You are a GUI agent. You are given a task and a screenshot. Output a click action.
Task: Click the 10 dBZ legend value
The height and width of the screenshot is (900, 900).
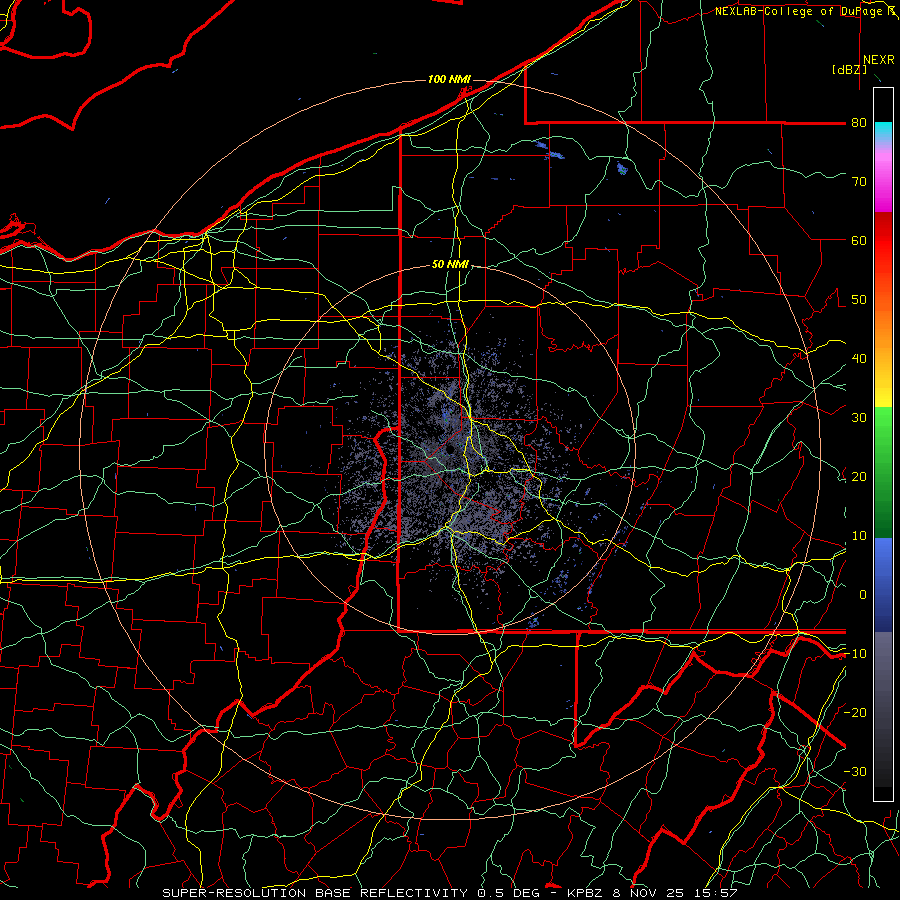click(859, 536)
